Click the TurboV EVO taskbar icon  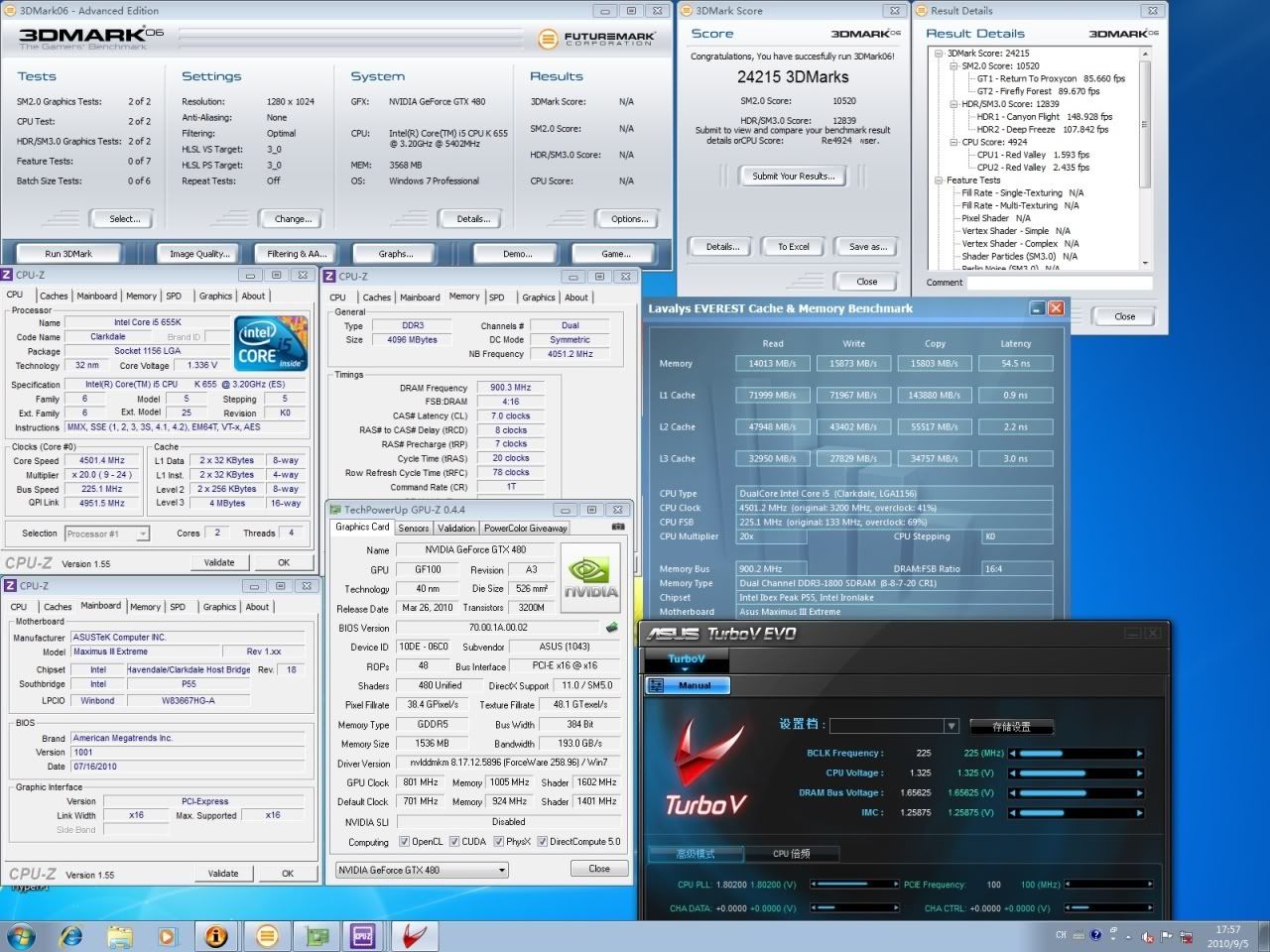pos(415,935)
